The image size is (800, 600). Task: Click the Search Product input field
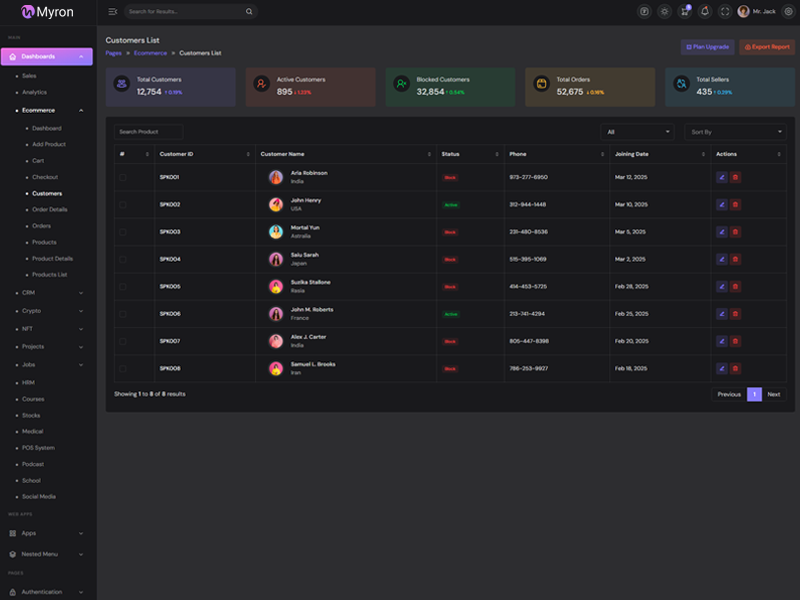tap(148, 132)
